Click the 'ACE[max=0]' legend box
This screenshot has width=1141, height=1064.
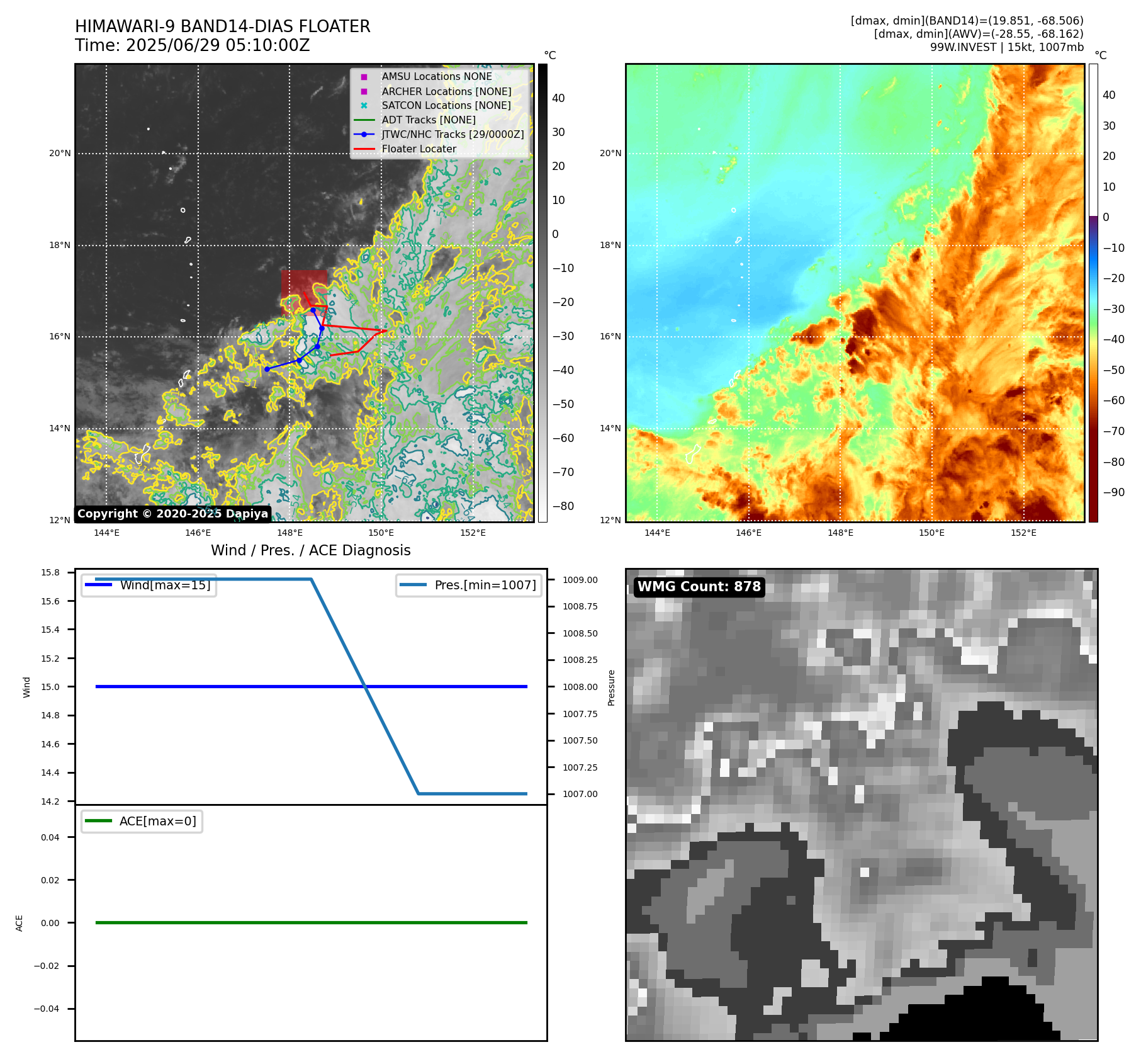pyautogui.click(x=142, y=821)
